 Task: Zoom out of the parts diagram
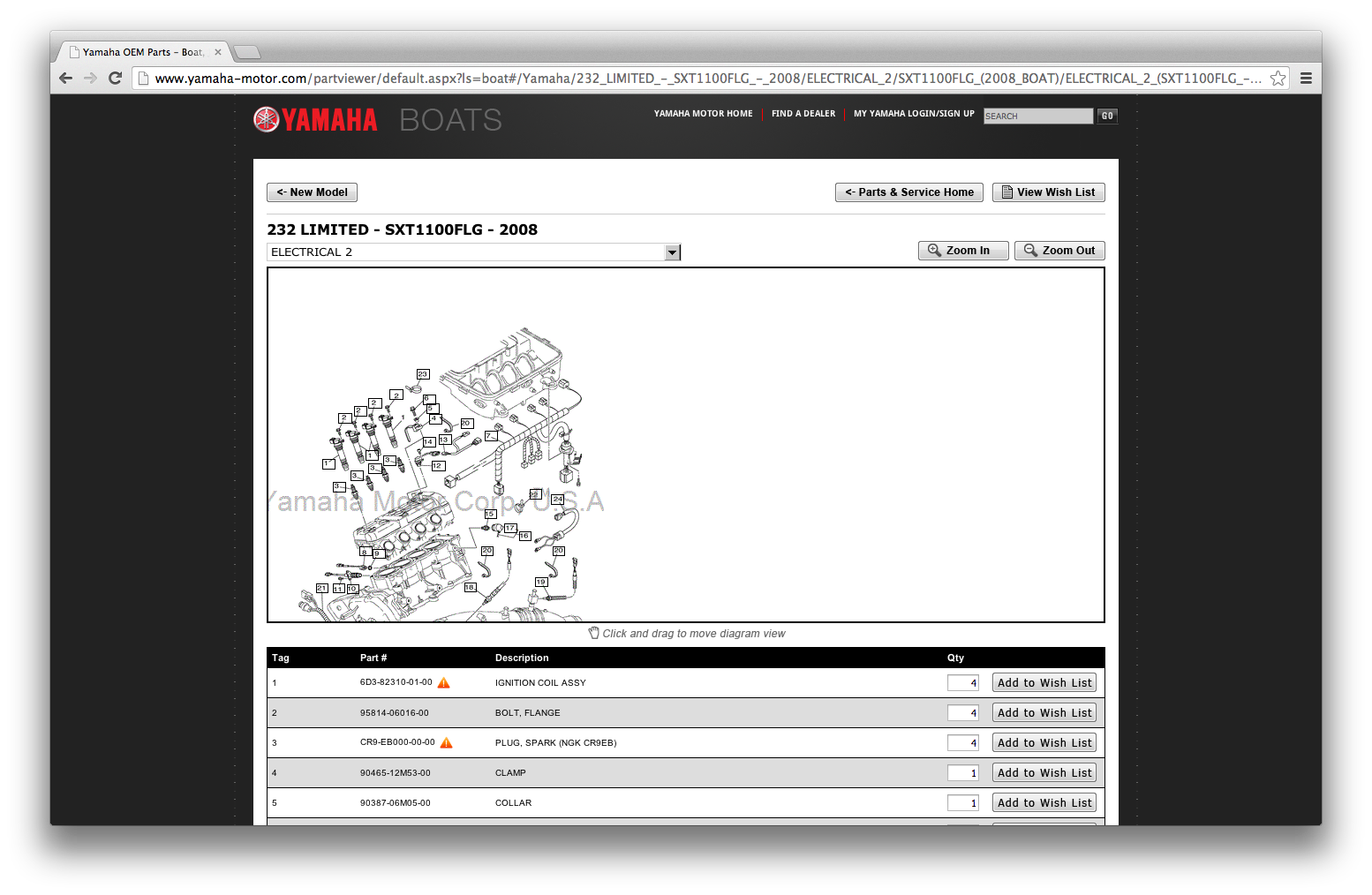coord(1059,251)
